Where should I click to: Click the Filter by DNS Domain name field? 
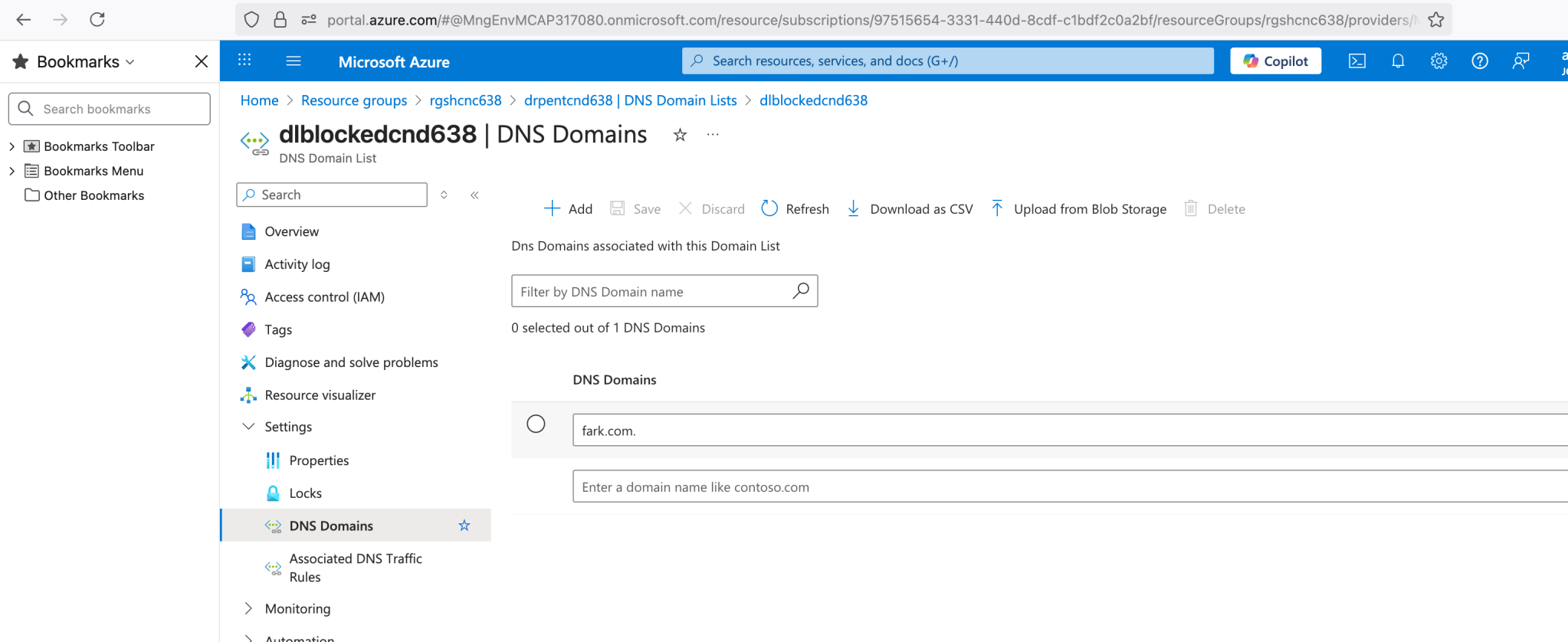(664, 291)
